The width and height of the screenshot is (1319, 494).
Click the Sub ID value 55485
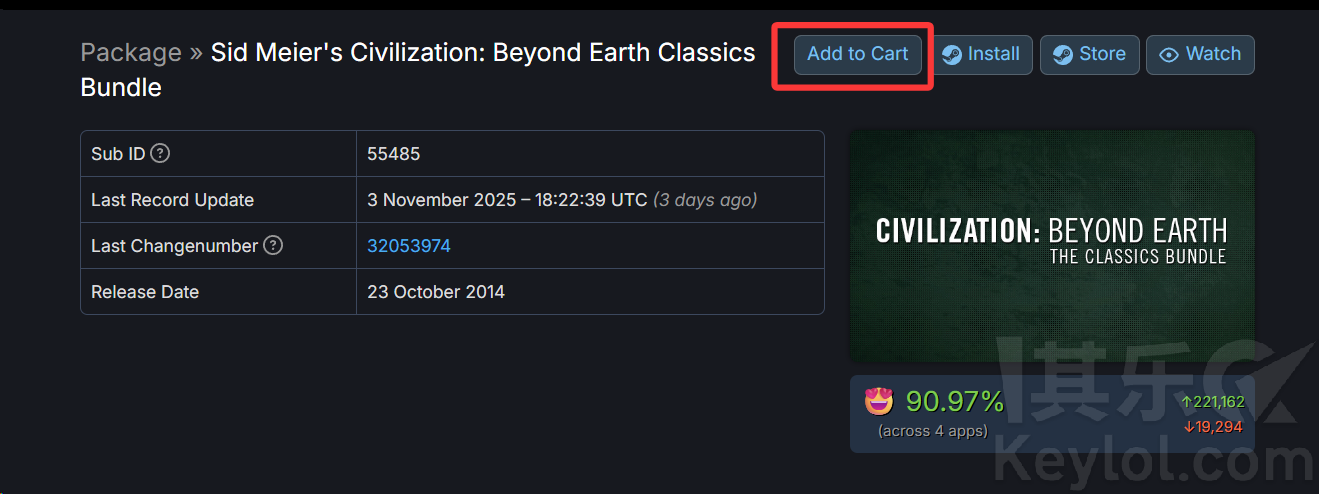point(393,154)
